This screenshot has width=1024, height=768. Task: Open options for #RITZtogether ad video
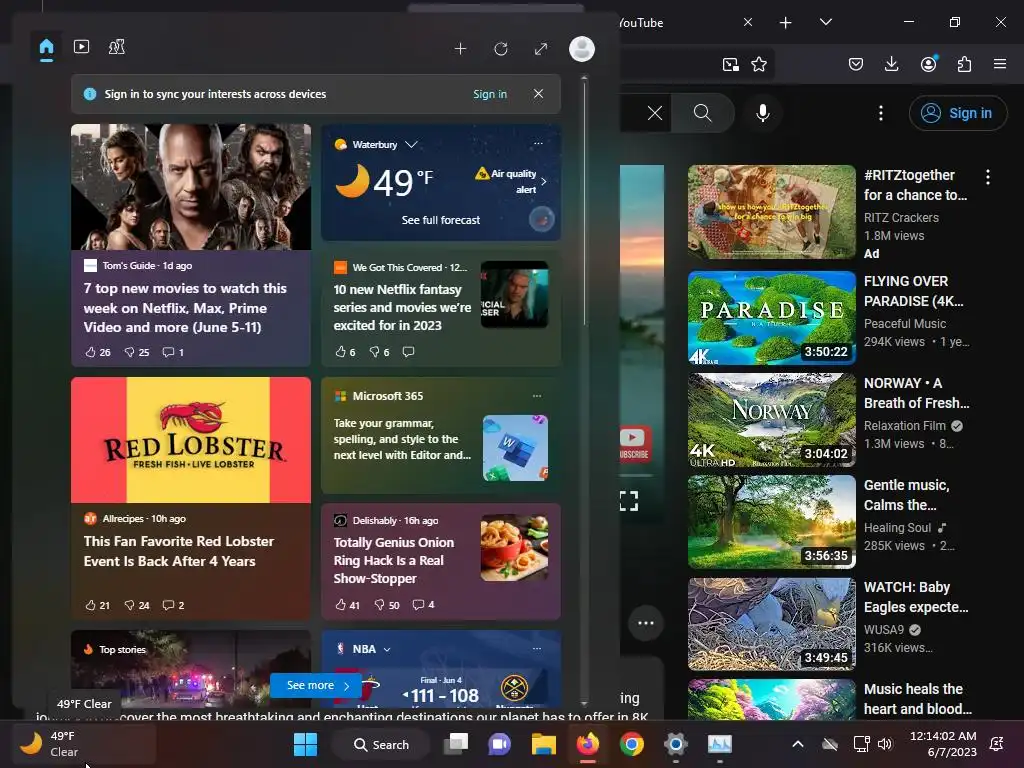(x=987, y=177)
